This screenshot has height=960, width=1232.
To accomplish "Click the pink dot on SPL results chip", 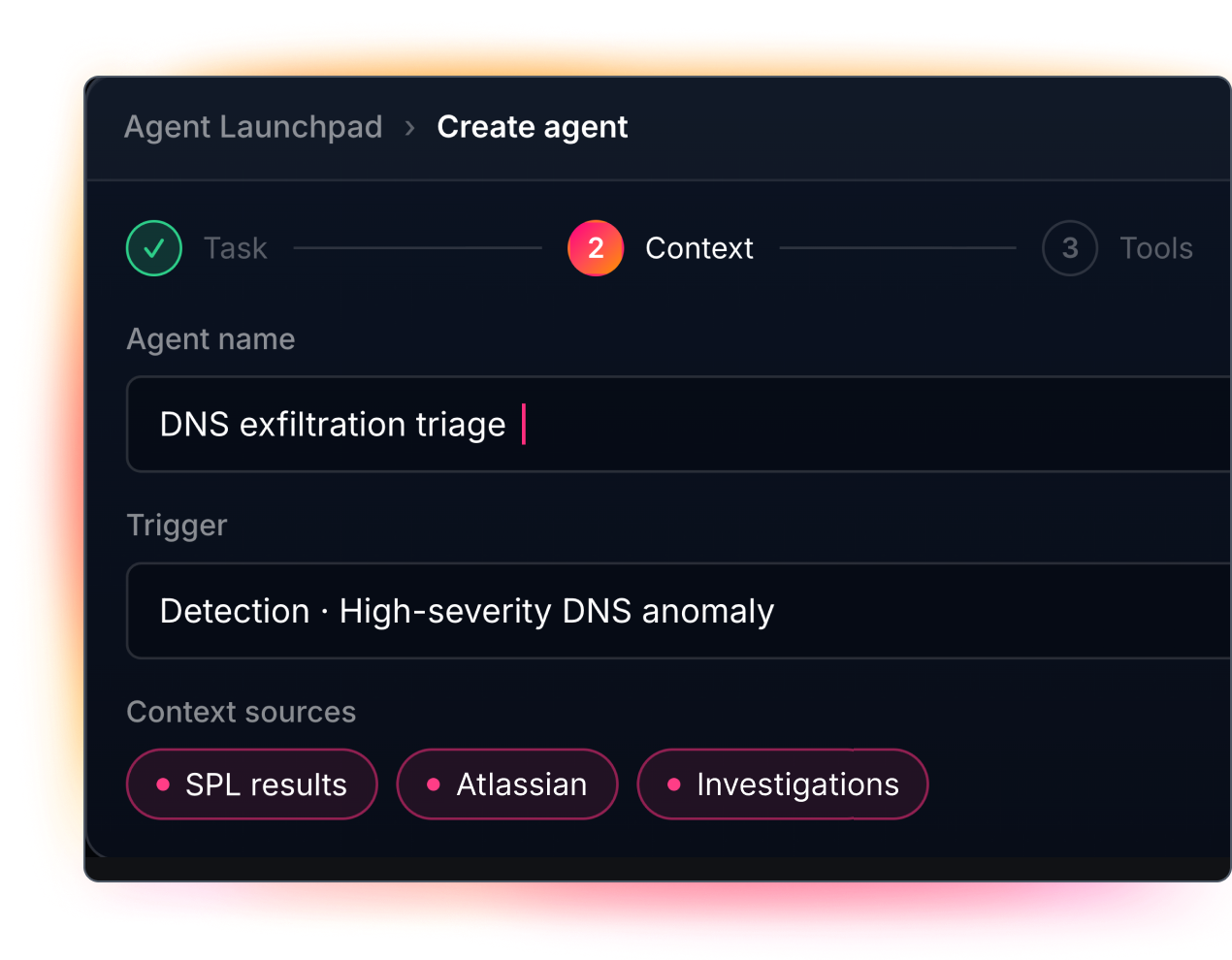I will [x=163, y=784].
